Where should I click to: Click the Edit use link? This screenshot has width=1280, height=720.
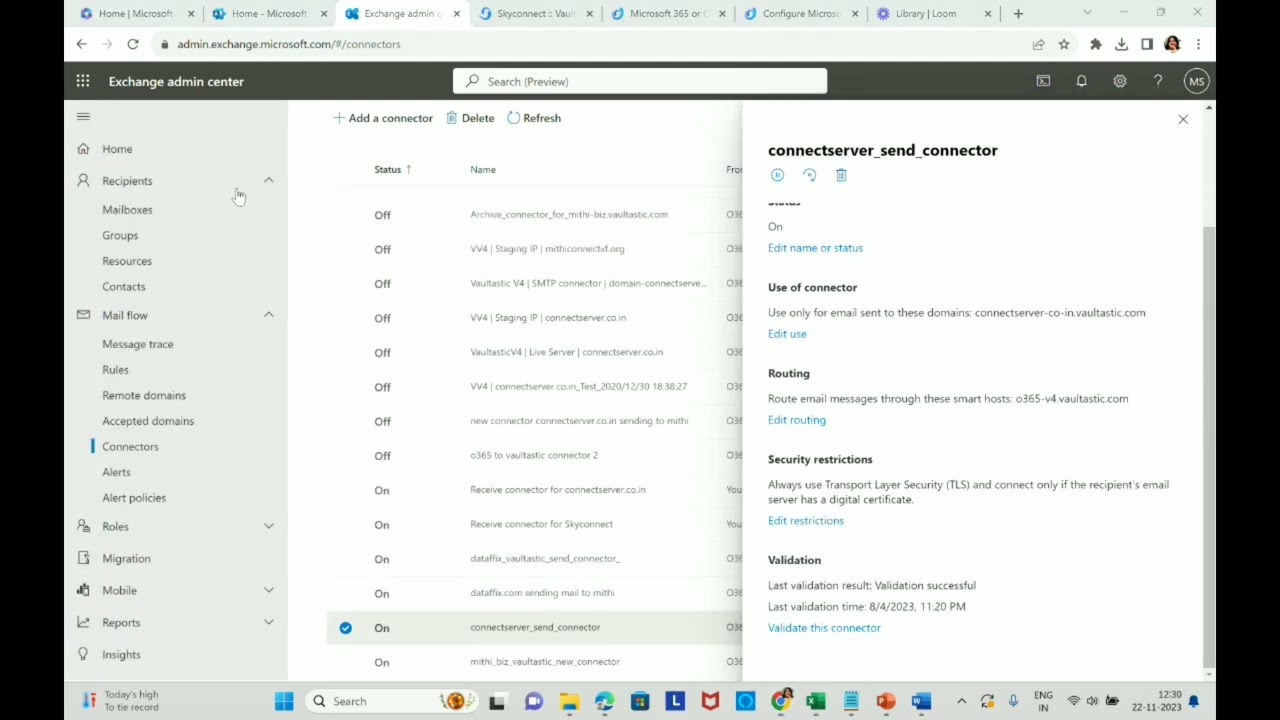pos(787,334)
